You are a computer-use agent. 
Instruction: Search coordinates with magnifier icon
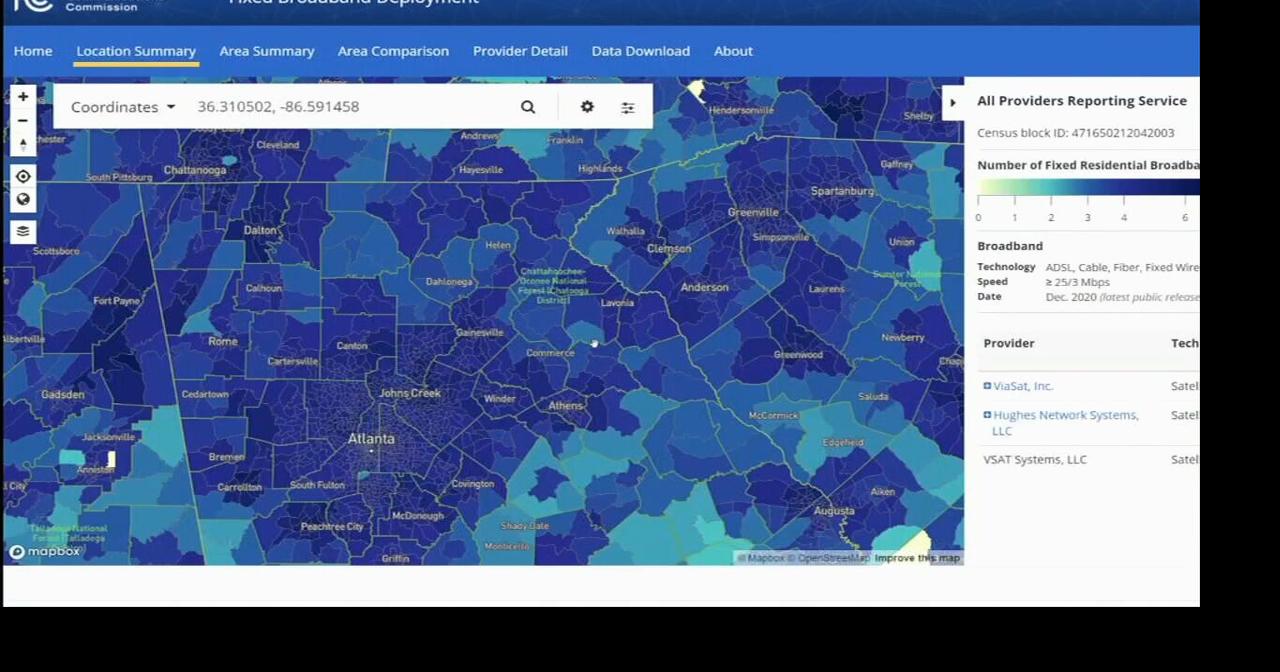tap(528, 107)
